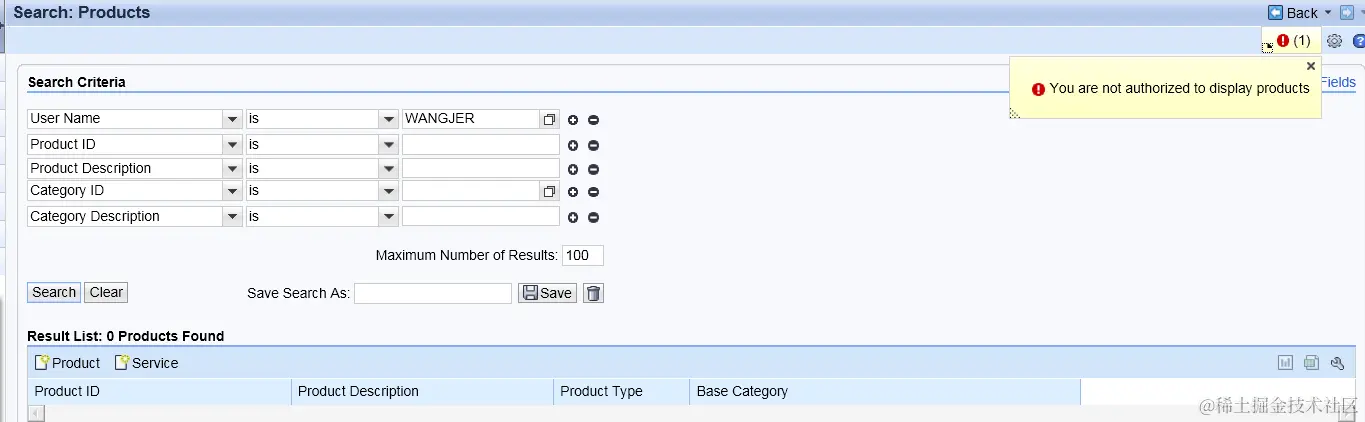
Task: Open the Back history dropdown arrow
Action: tap(1328, 13)
